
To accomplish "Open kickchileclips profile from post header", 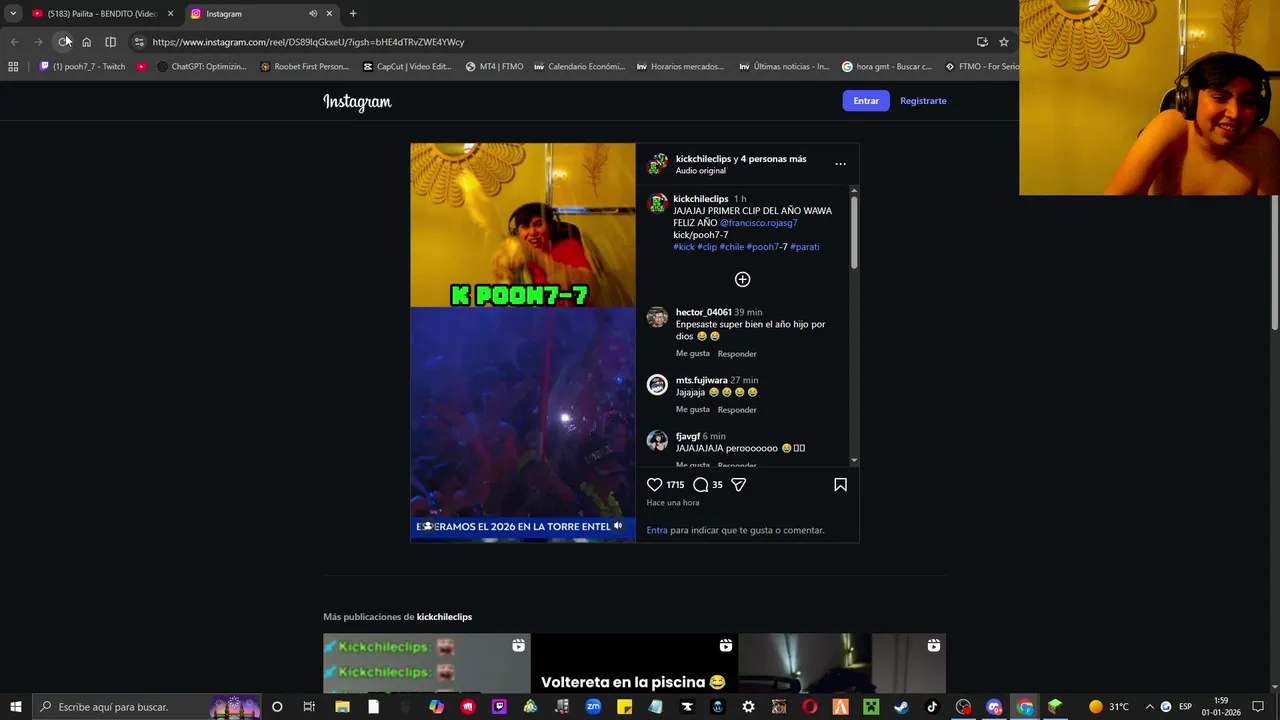I will coord(703,159).
